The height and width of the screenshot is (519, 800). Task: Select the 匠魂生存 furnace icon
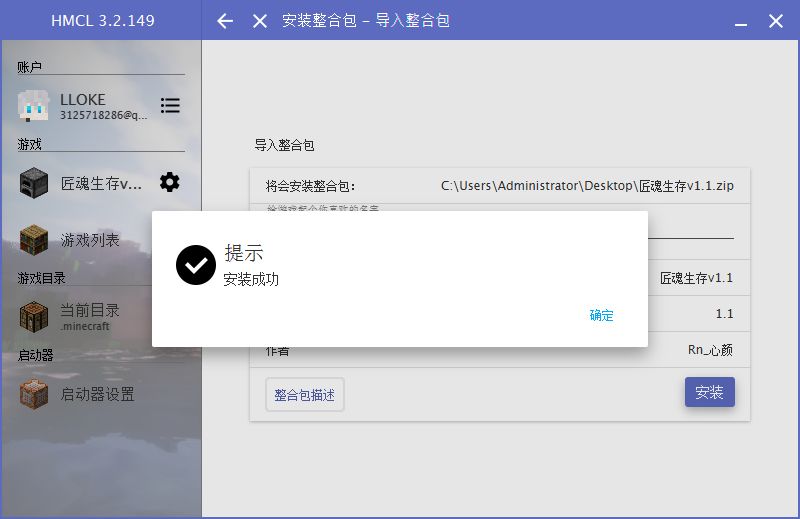(x=34, y=183)
